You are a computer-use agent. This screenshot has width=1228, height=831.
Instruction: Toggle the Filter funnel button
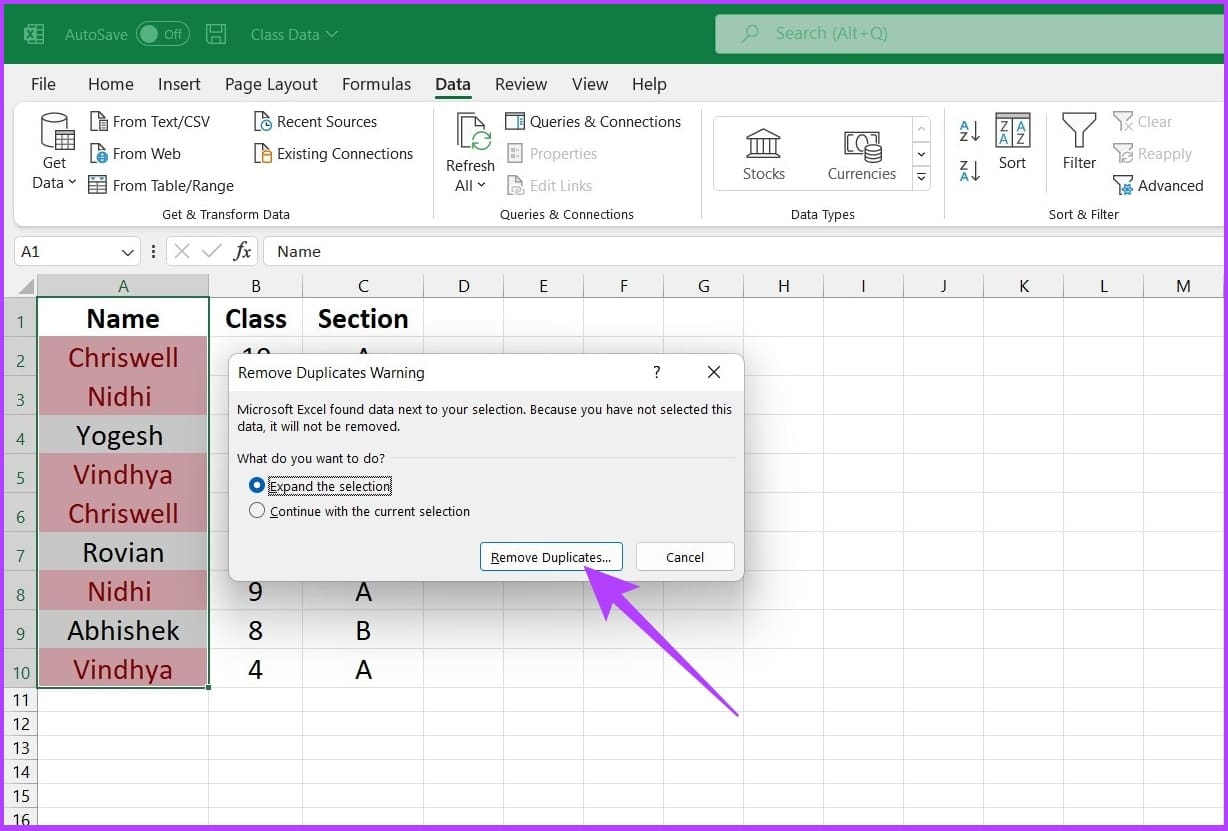(1079, 142)
